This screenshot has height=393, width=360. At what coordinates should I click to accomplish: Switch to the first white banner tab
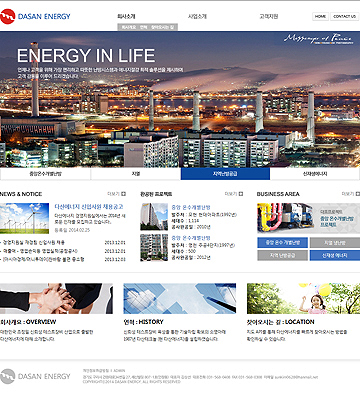pyautogui.click(x=45, y=174)
